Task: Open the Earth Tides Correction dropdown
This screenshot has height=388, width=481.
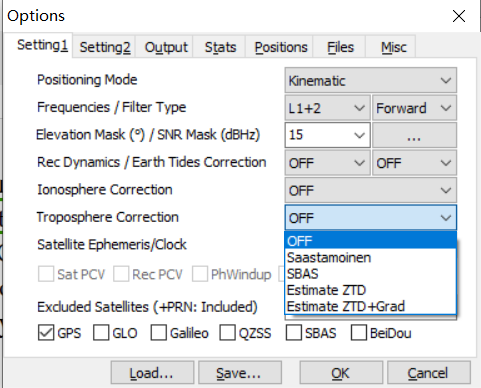Action: [x=414, y=163]
